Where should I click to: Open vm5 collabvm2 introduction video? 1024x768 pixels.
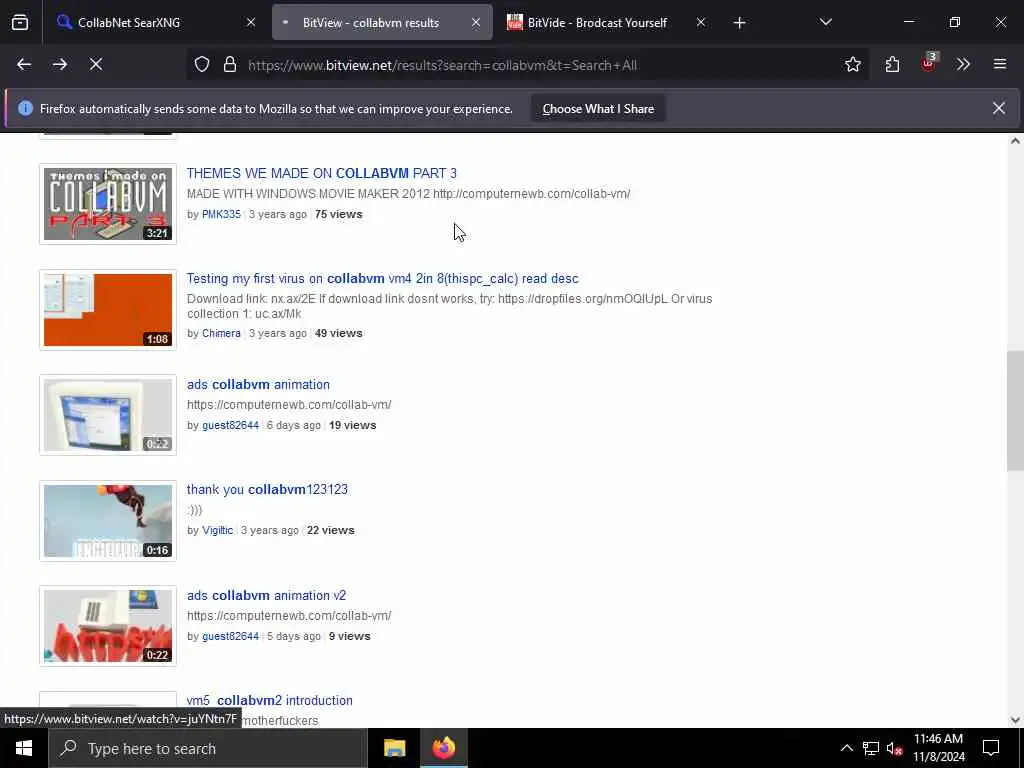coord(270,700)
